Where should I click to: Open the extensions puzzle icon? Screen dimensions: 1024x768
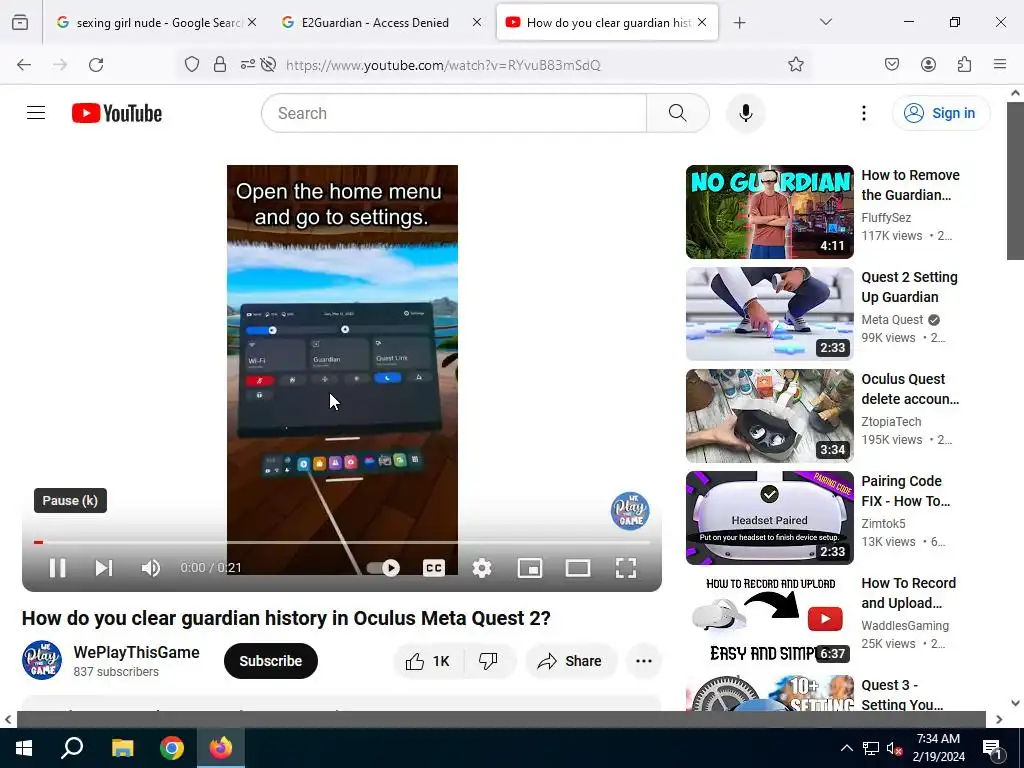tap(964, 64)
